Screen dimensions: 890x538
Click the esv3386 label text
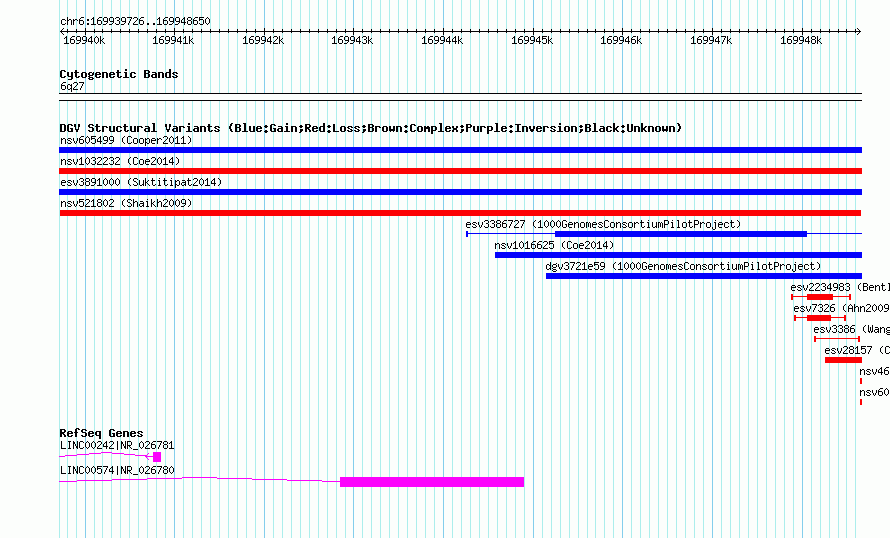click(x=834, y=329)
